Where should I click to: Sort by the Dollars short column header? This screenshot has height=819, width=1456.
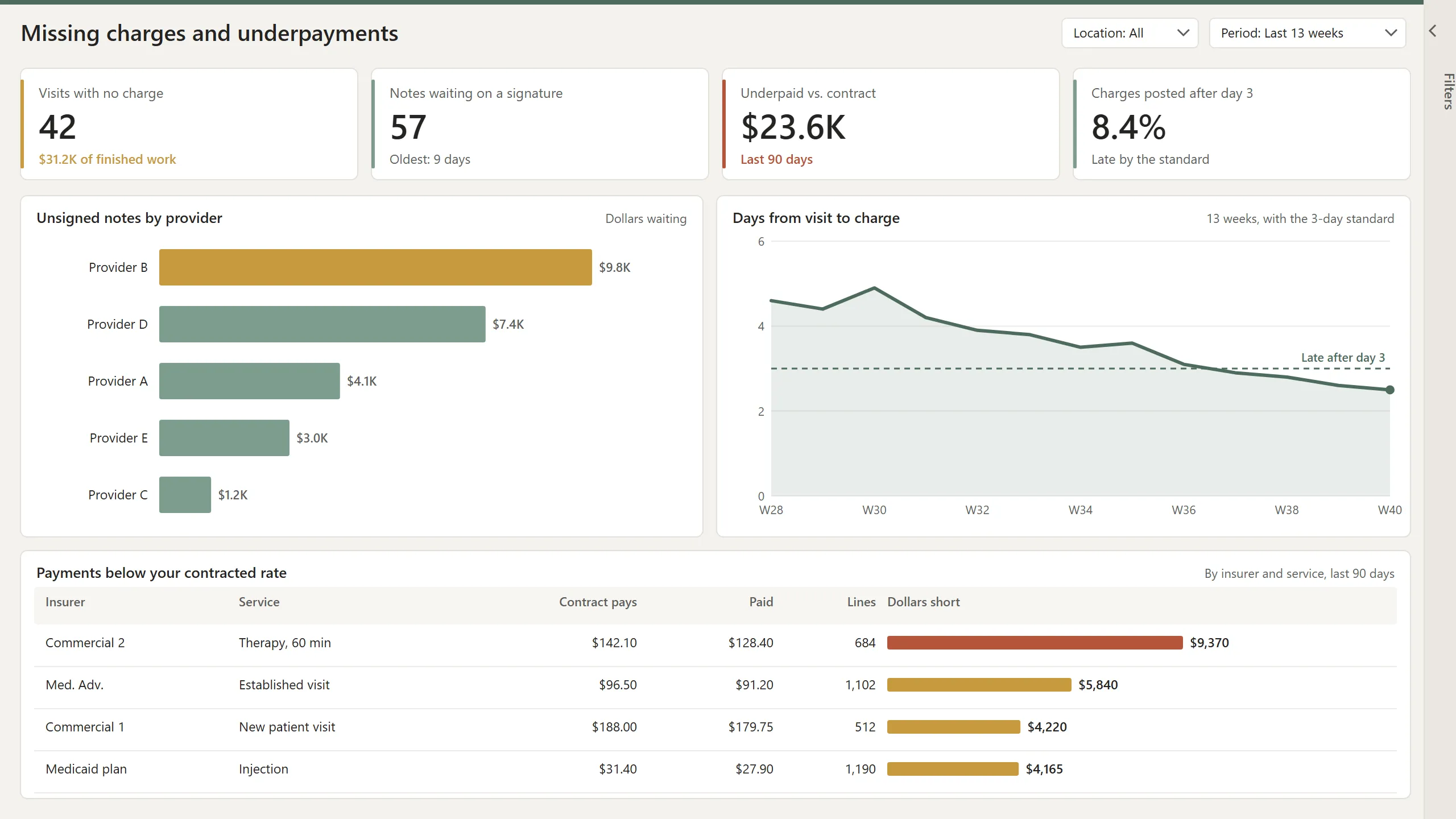point(924,602)
